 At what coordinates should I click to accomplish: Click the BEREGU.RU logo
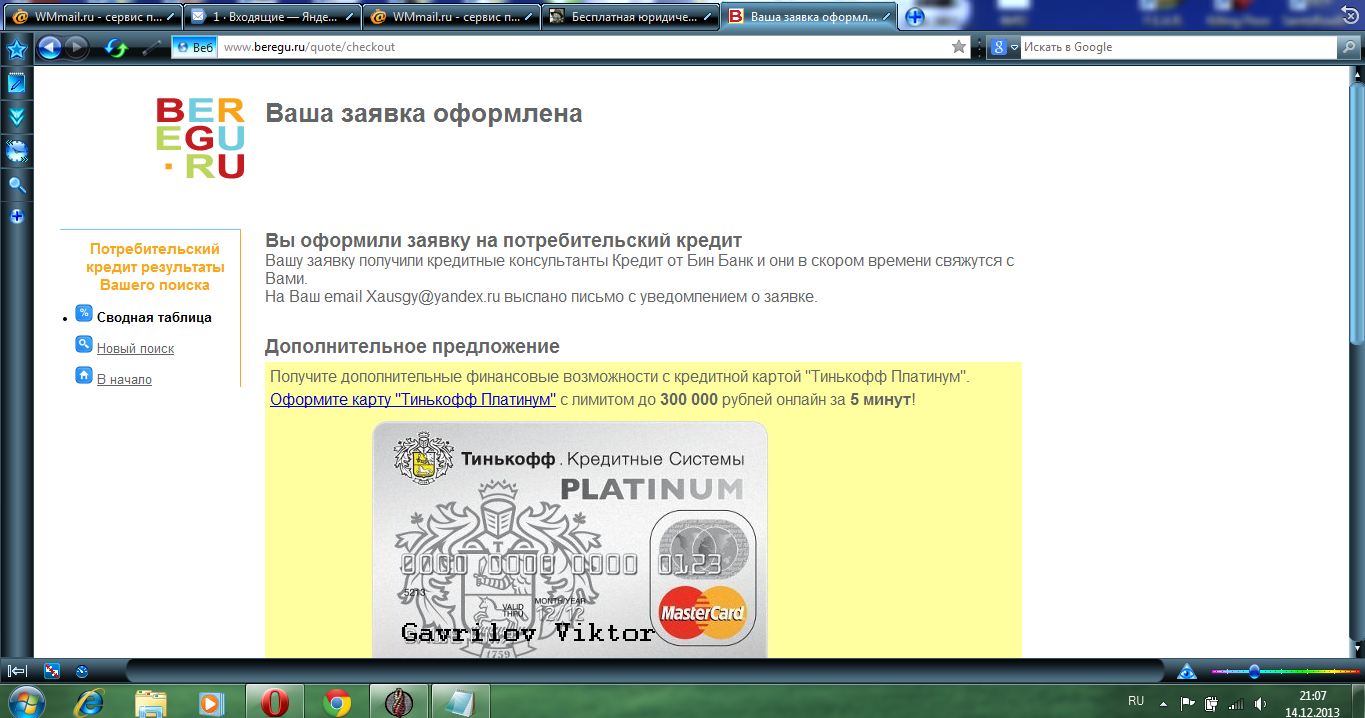[x=200, y=138]
